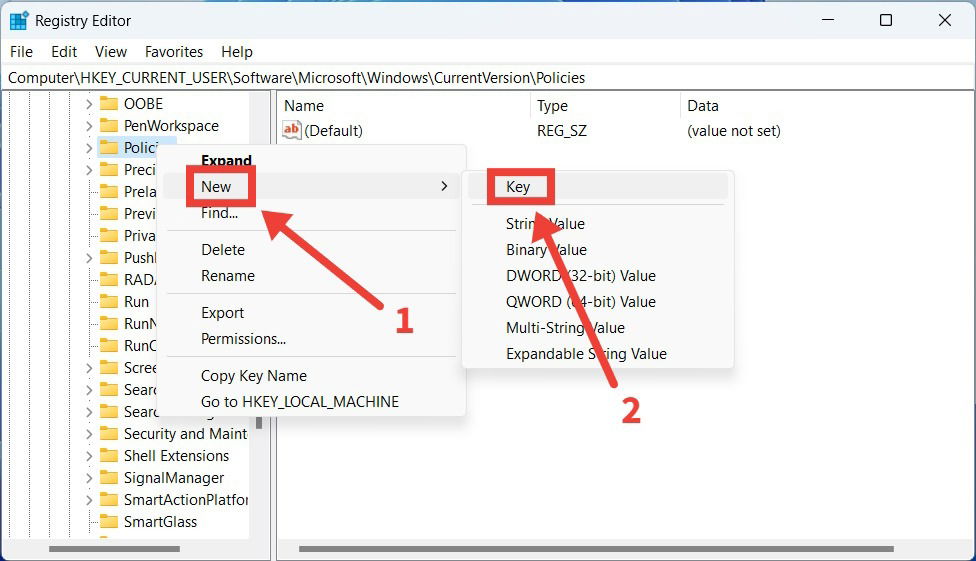Click the SmartActionPlatform folder icon

109,499
